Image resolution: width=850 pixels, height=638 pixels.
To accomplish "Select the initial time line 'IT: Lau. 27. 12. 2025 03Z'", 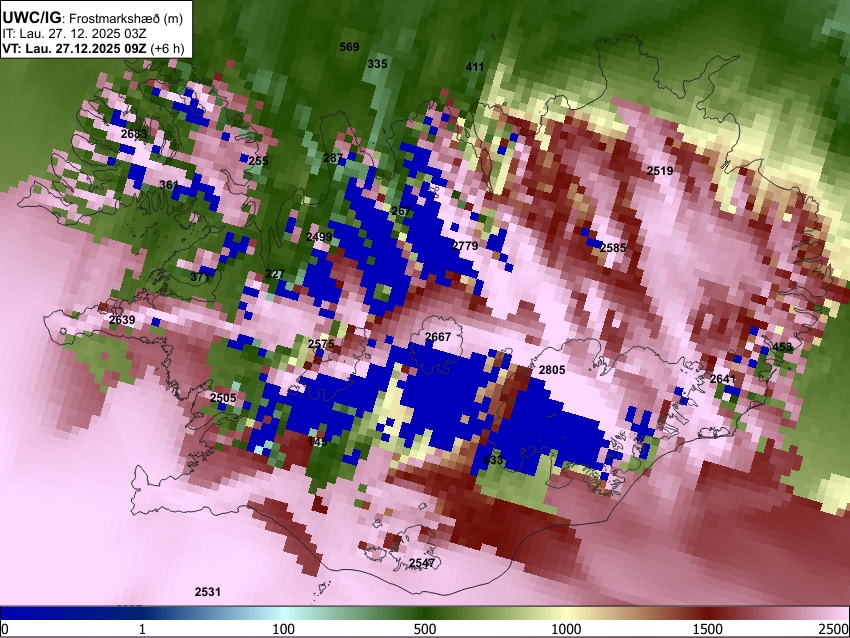I will click(x=74, y=34).
